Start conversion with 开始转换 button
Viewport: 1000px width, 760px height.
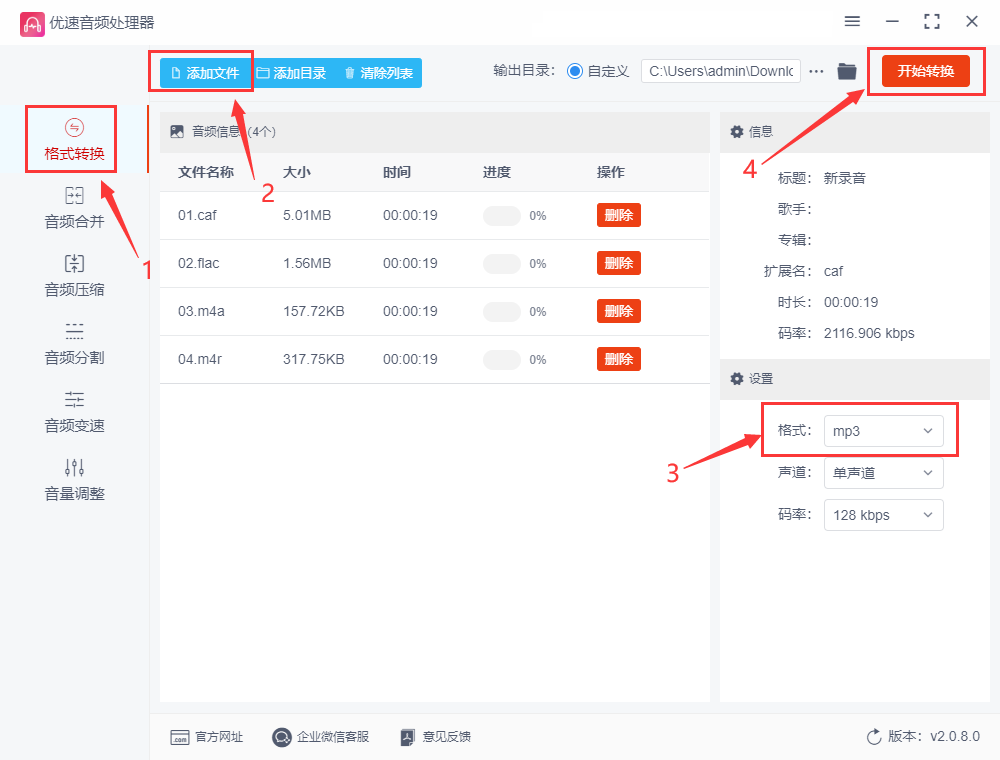pyautogui.click(x=925, y=71)
